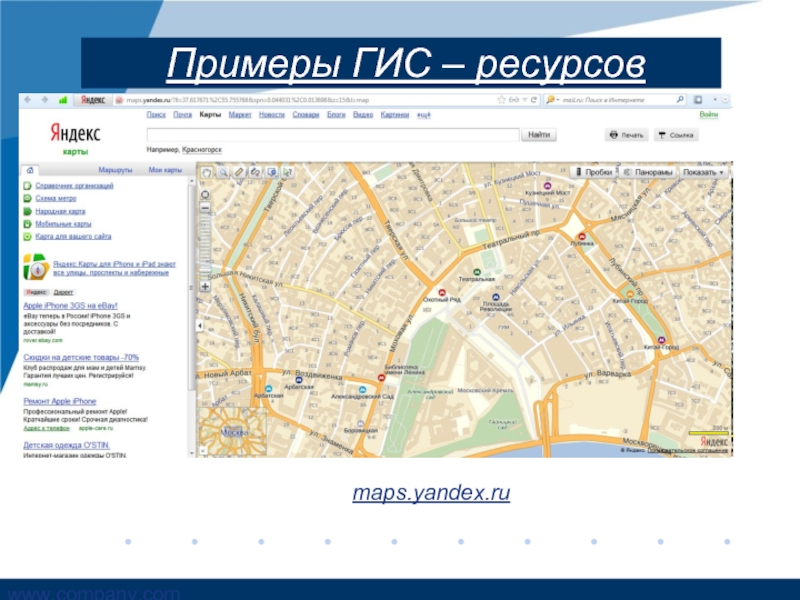800x600 pixels.
Task: Click the browser back arrow
Action: click(28, 100)
